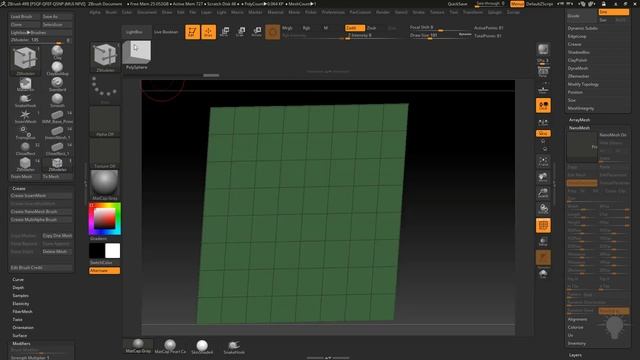Select the Draw mode button
Screen dimensions: 640x360
[x=208, y=32]
